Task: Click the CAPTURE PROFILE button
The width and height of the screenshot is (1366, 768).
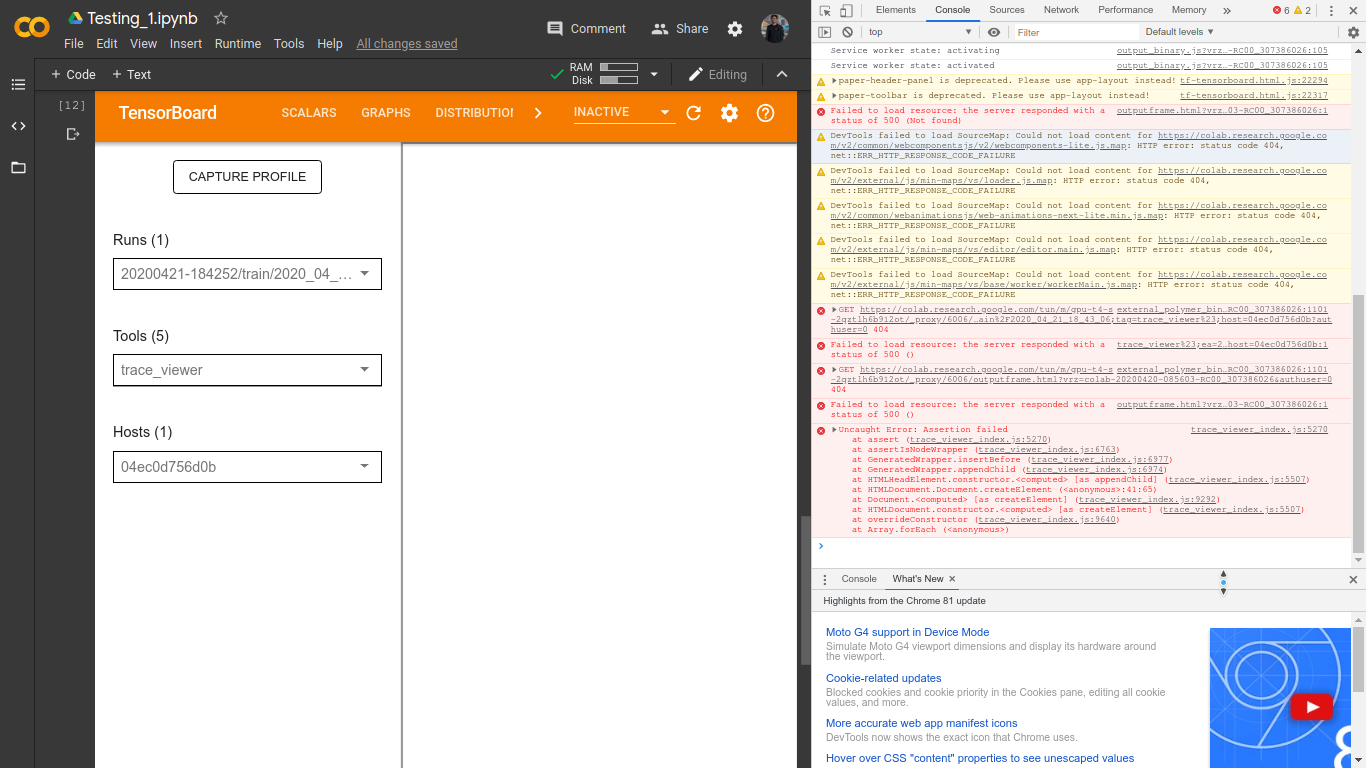Action: click(x=247, y=177)
